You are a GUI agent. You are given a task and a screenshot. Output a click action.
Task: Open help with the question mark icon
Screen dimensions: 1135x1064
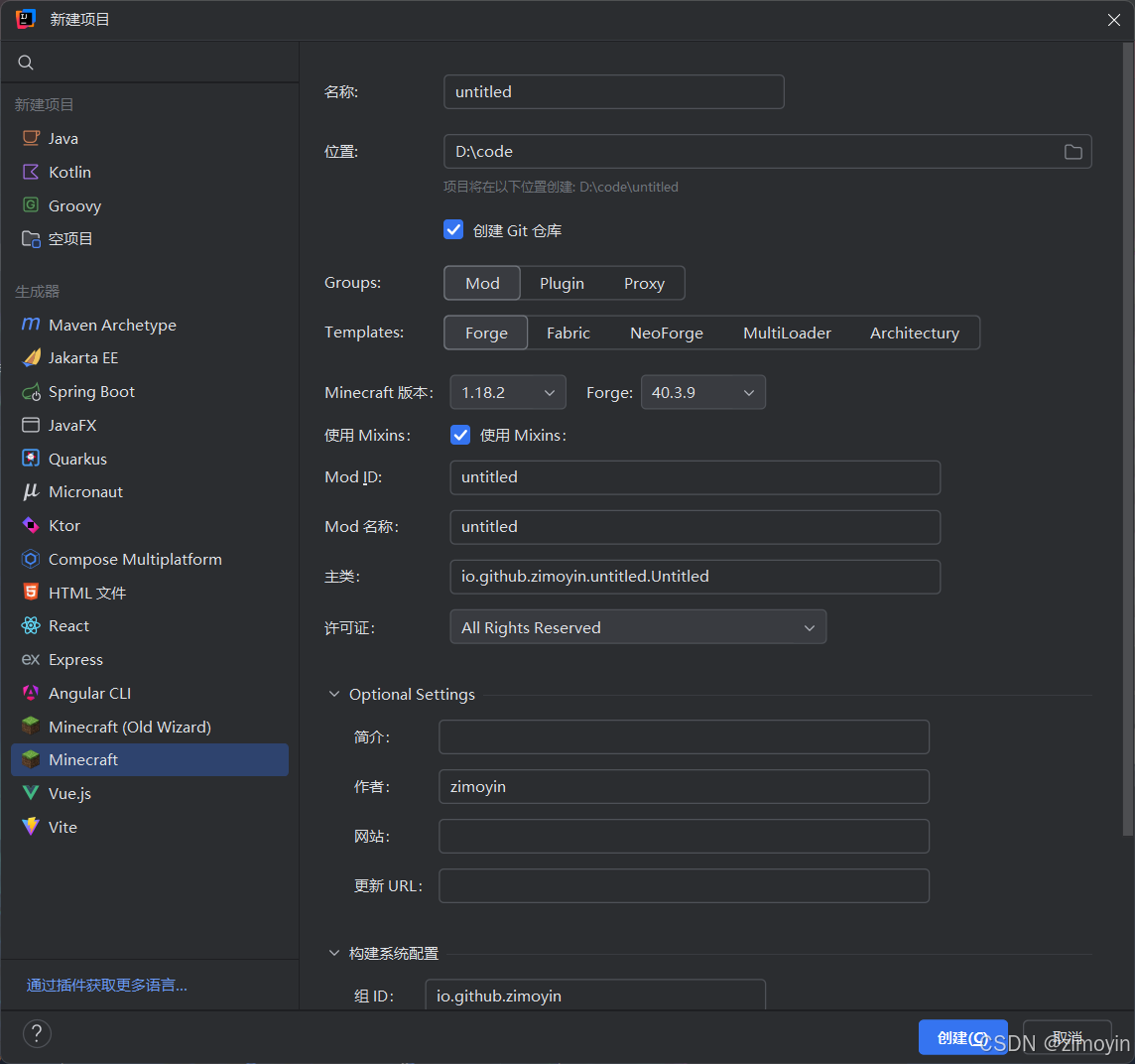[37, 1033]
